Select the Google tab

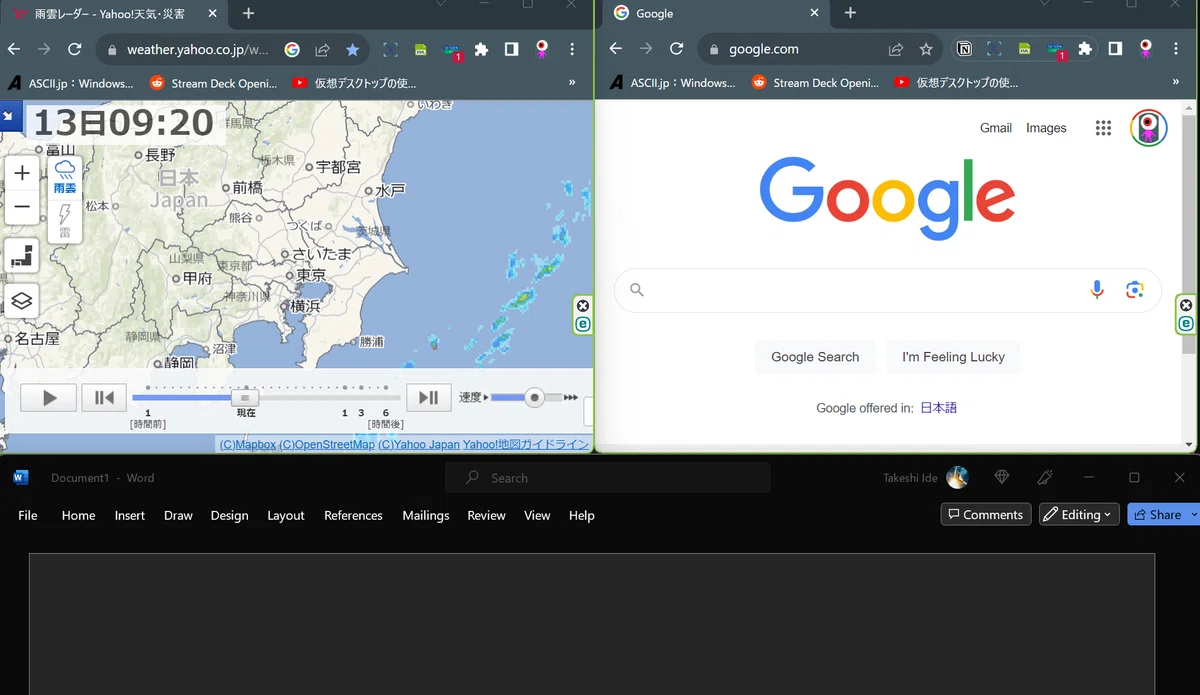click(x=715, y=14)
